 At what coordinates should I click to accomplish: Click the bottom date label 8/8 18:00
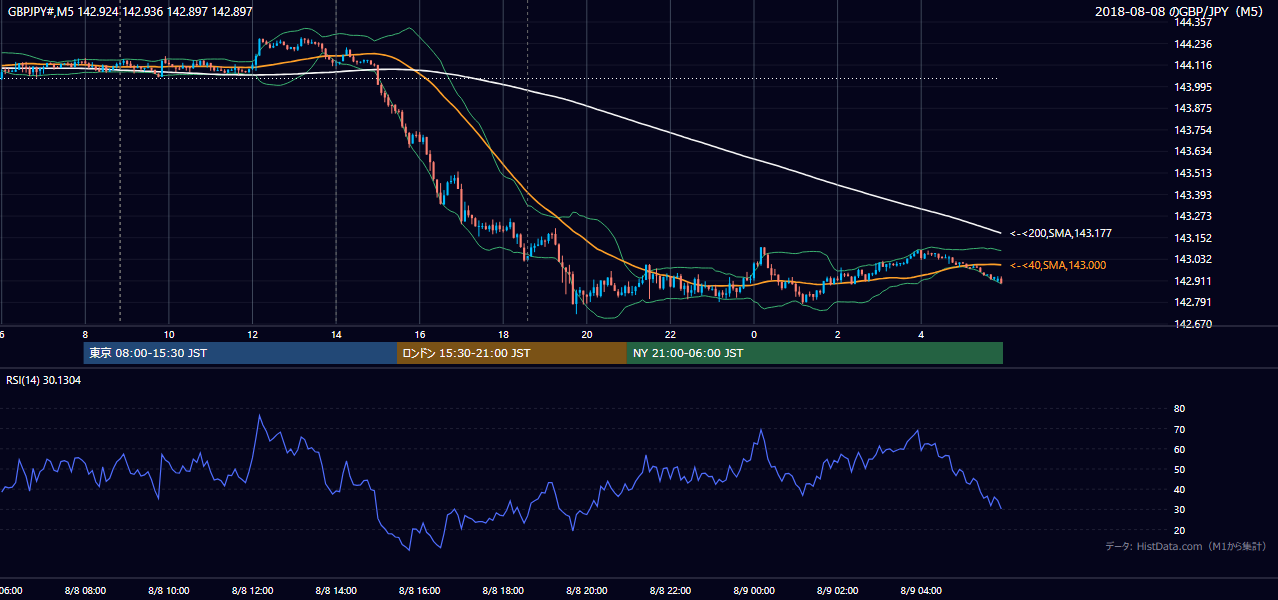(503, 590)
